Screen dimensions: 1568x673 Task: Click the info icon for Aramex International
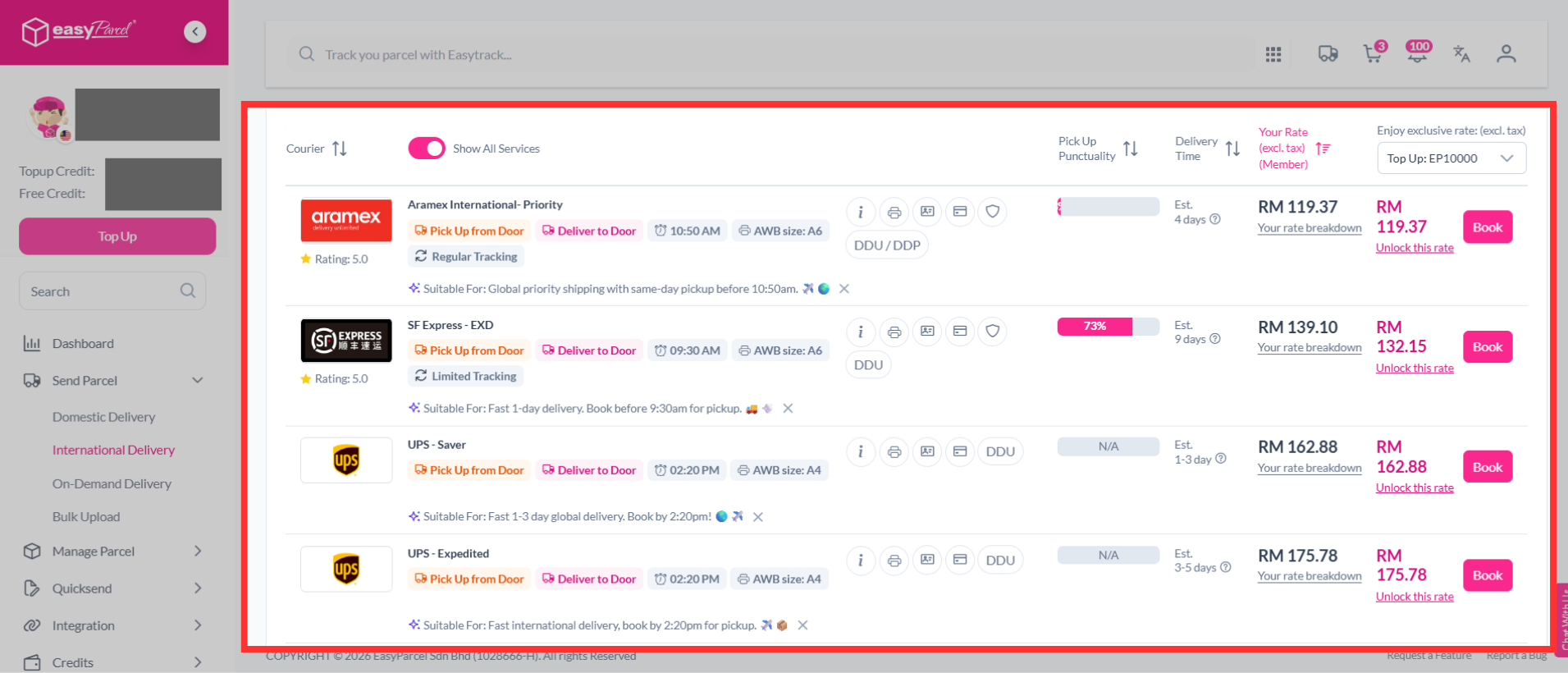861,212
